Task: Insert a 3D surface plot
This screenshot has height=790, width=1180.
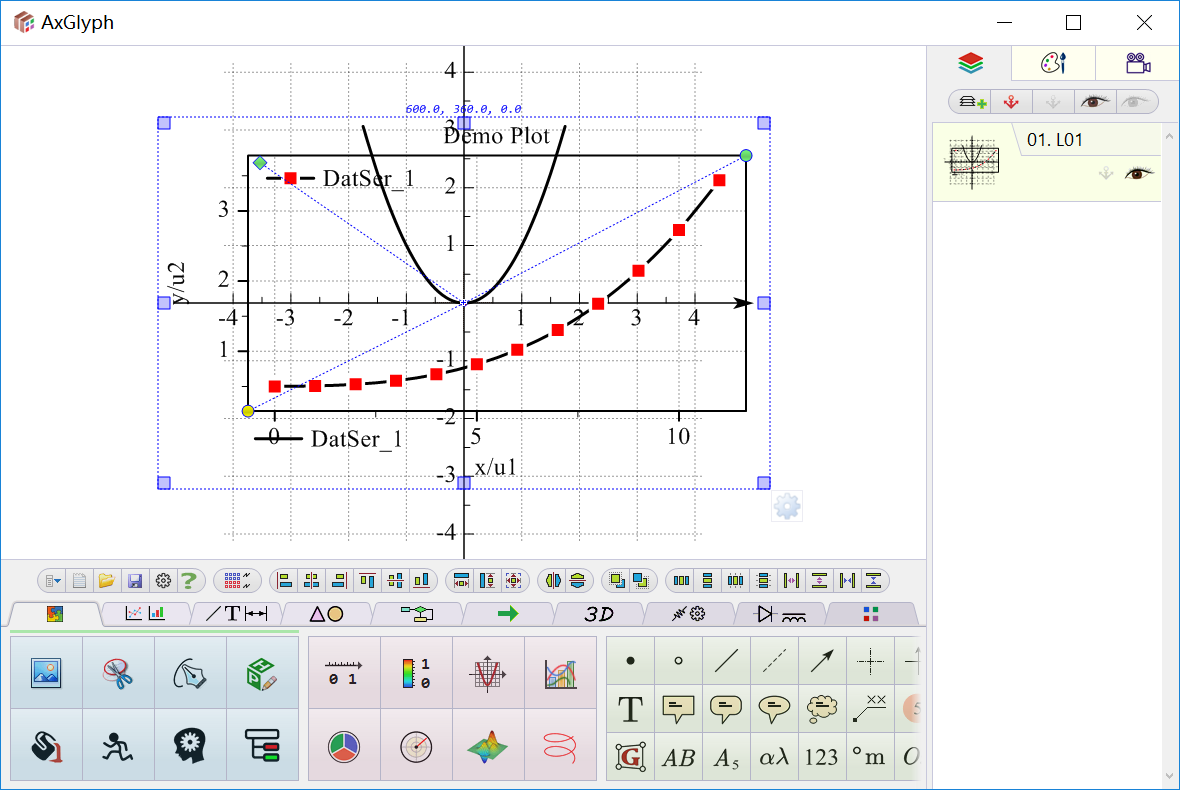Action: [x=488, y=746]
